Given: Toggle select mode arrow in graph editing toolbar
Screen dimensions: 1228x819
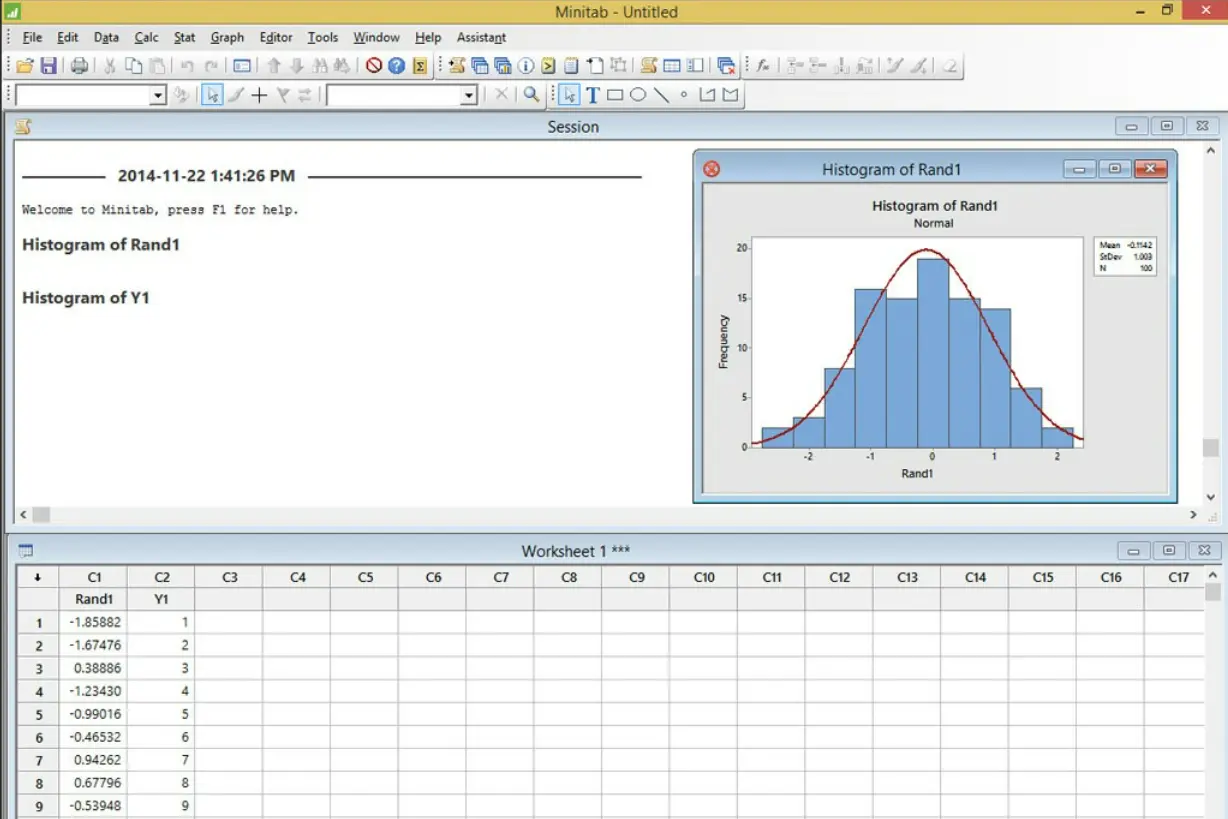Looking at the screenshot, I should (211, 95).
